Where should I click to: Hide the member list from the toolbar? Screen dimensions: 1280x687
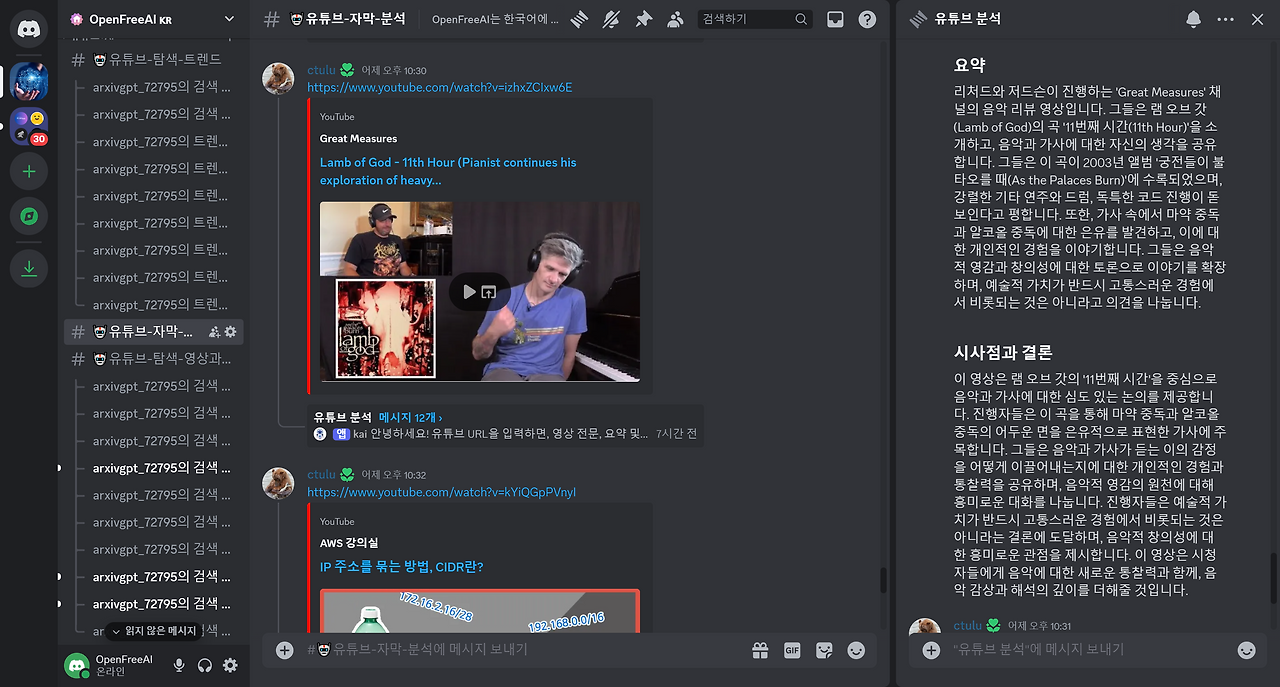(x=675, y=18)
